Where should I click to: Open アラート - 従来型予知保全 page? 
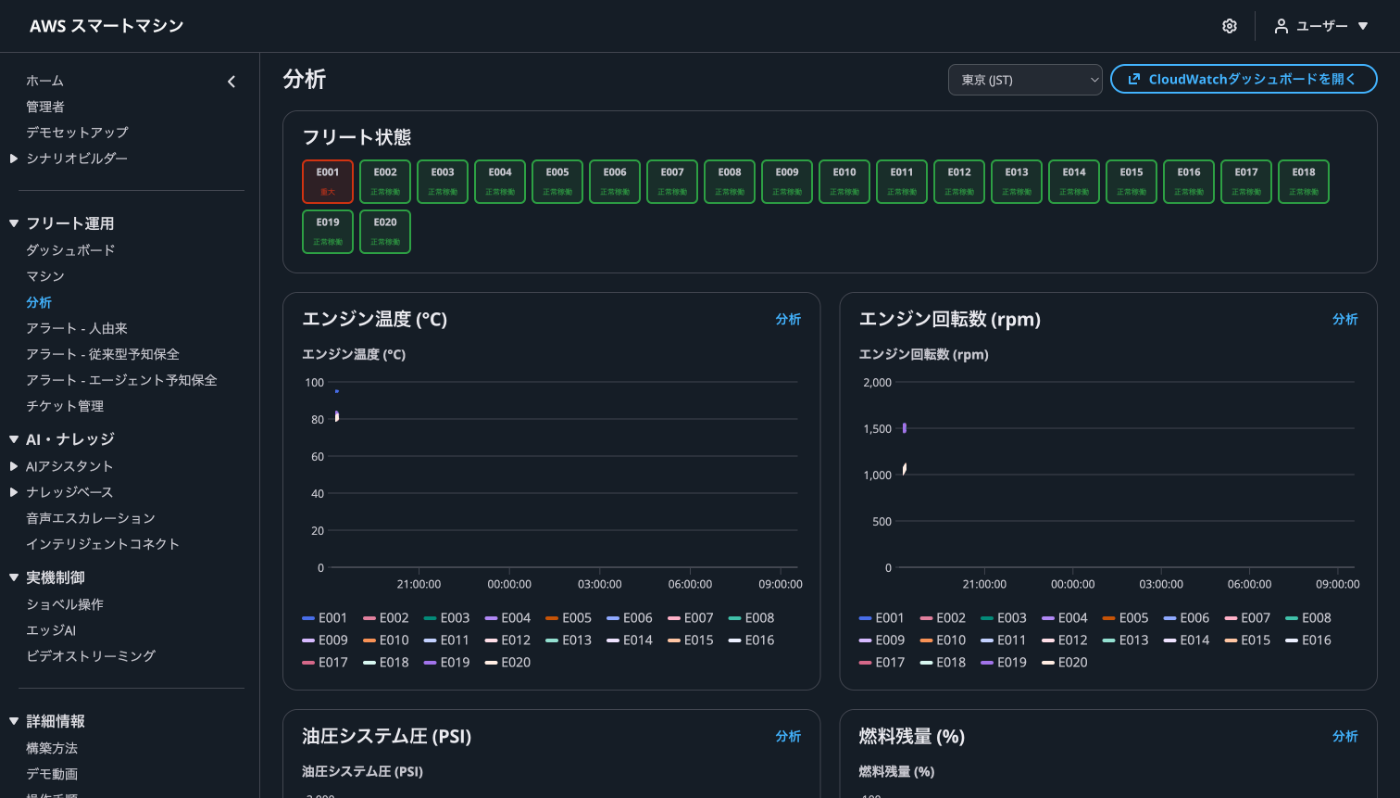(103, 354)
